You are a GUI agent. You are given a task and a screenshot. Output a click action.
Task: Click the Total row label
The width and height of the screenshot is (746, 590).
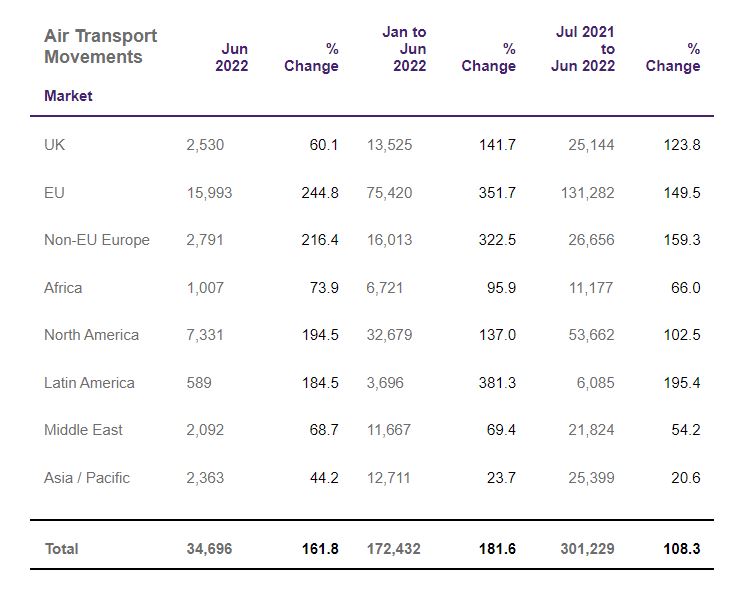[61, 549]
